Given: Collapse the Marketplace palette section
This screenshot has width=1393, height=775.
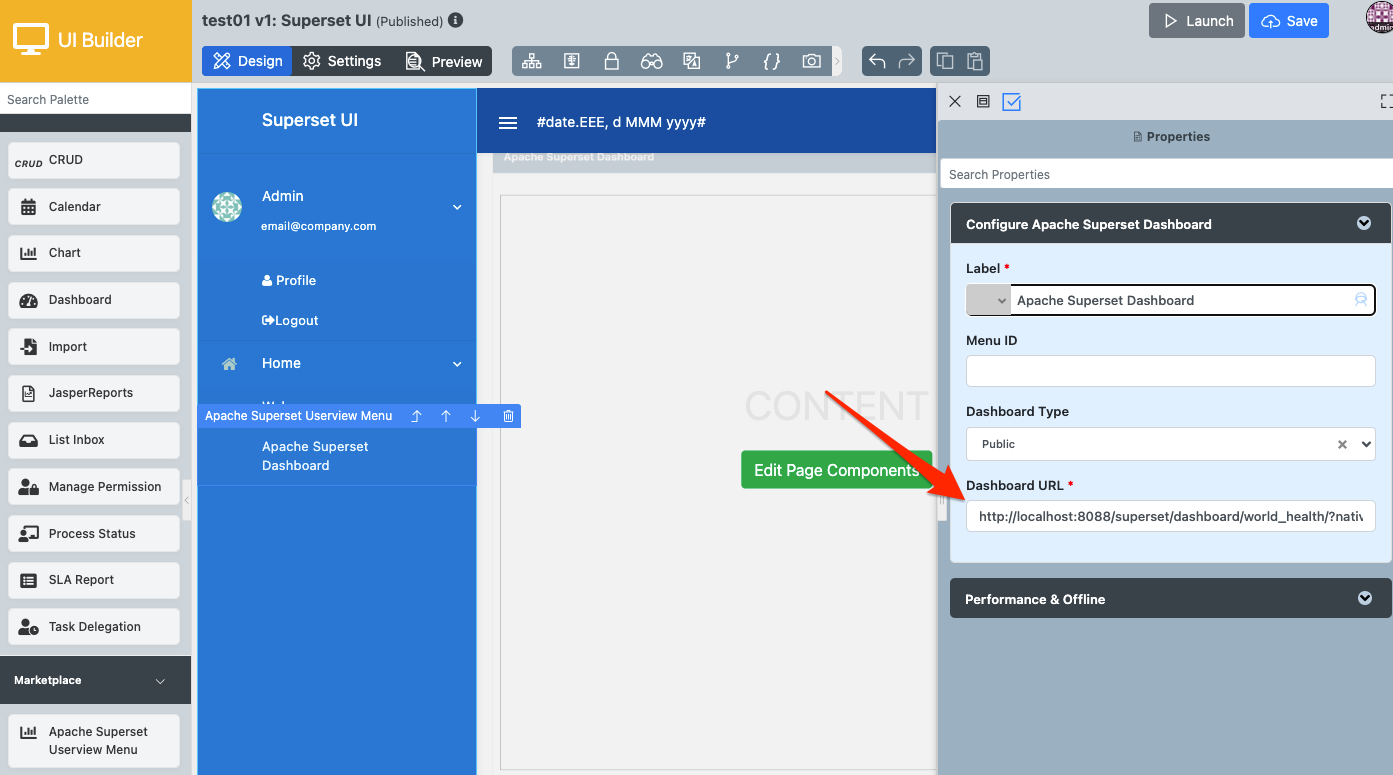Looking at the screenshot, I should 160,681.
